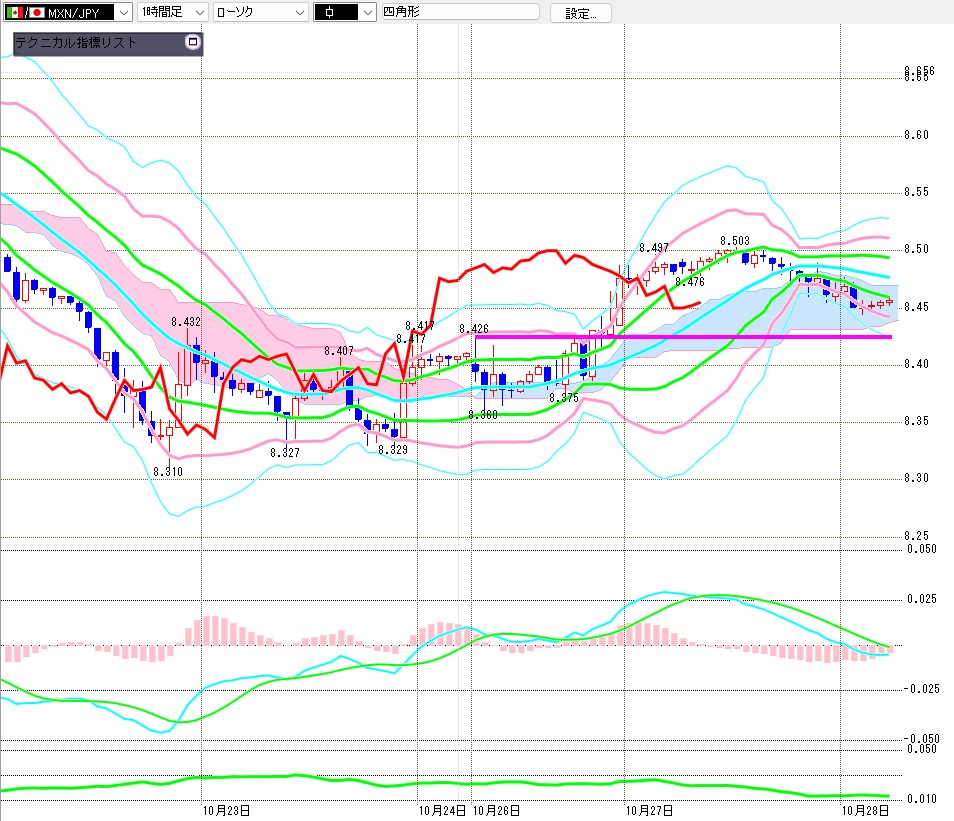Click the 8.497 price label
This screenshot has width=954, height=821.
(654, 248)
